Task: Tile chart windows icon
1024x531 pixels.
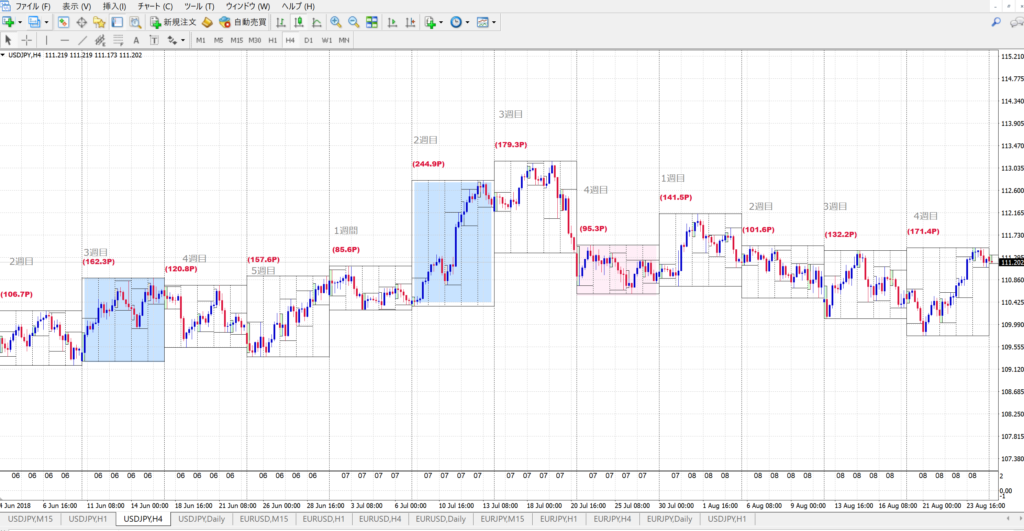Action: point(372,22)
